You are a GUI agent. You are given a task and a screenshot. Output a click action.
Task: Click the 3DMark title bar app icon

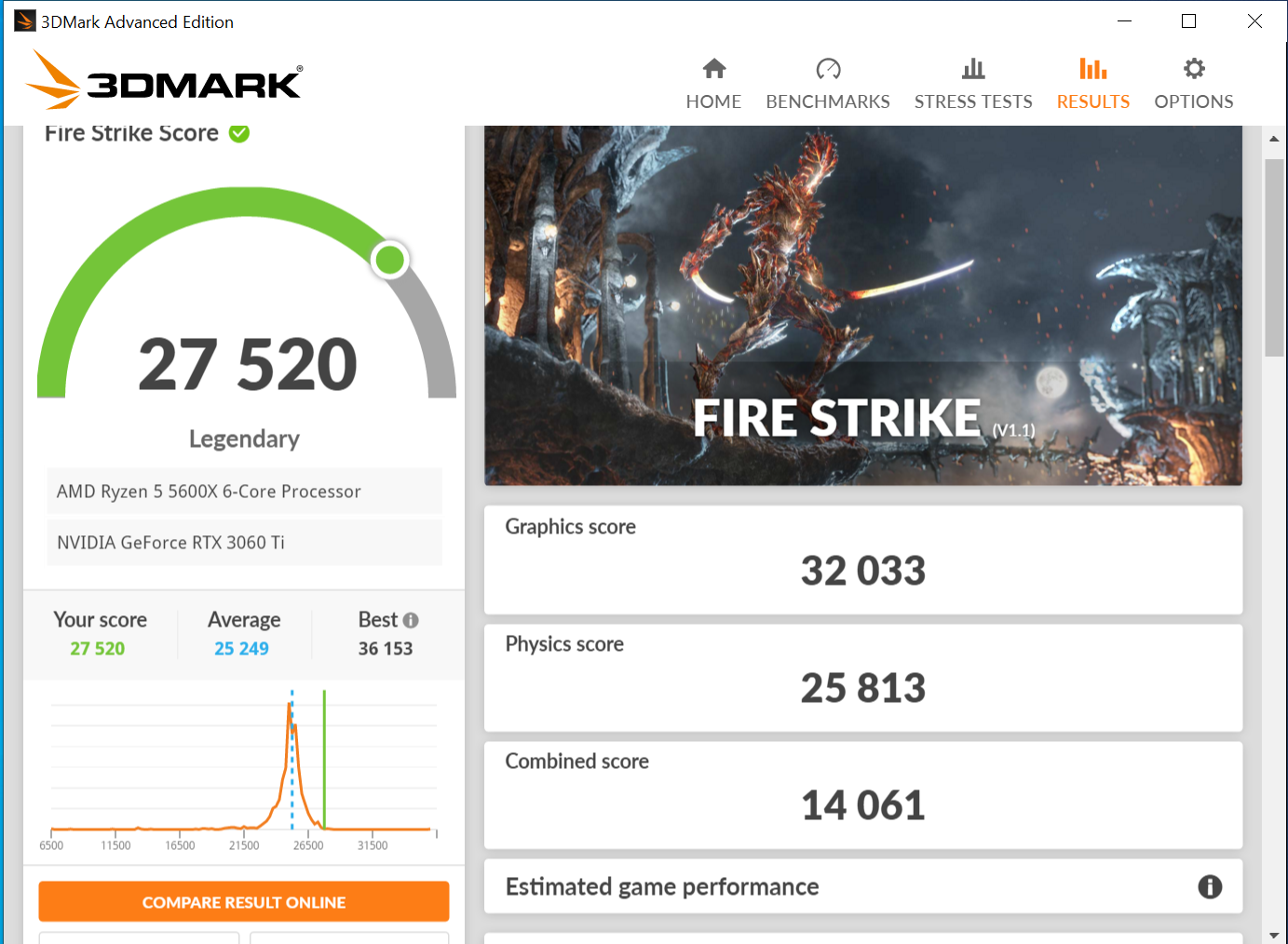25,21
